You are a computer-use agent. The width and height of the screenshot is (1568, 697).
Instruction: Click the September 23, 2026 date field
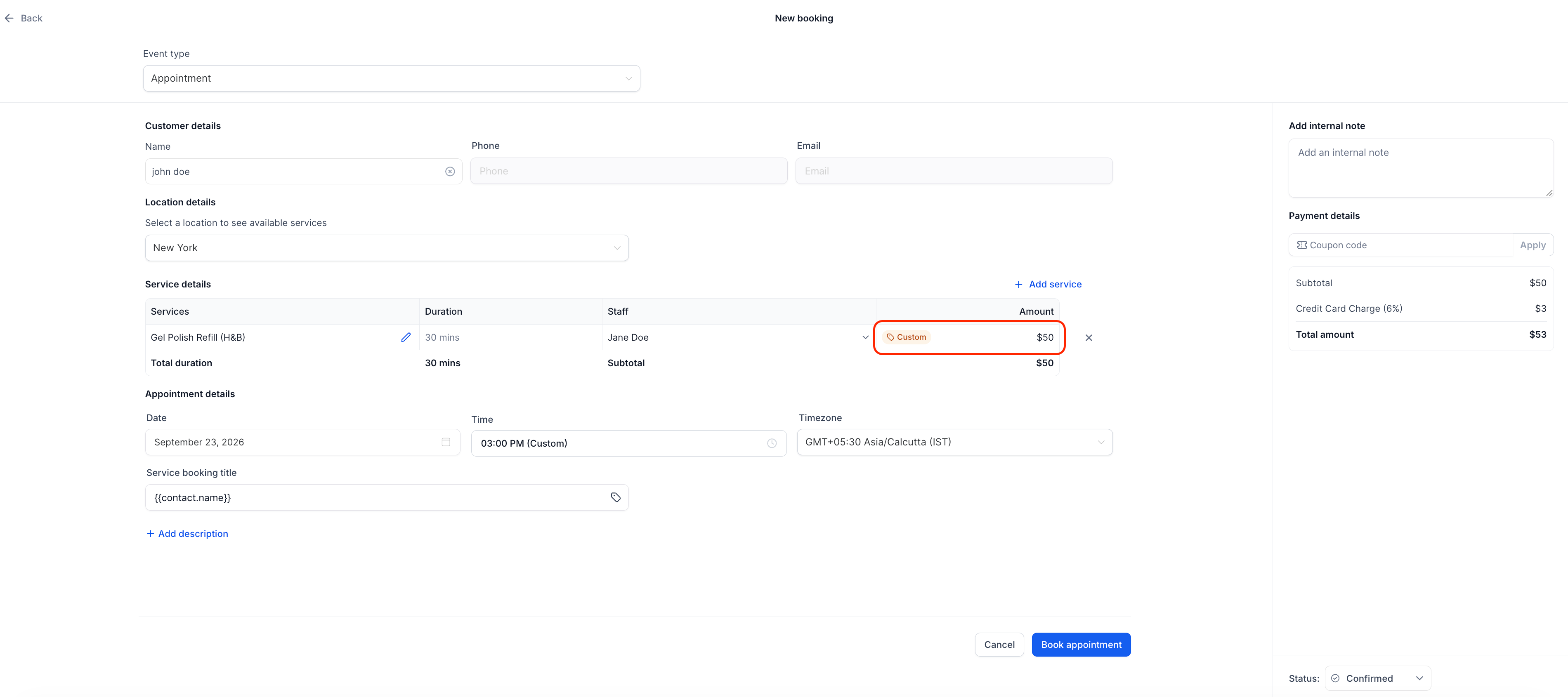(x=302, y=442)
